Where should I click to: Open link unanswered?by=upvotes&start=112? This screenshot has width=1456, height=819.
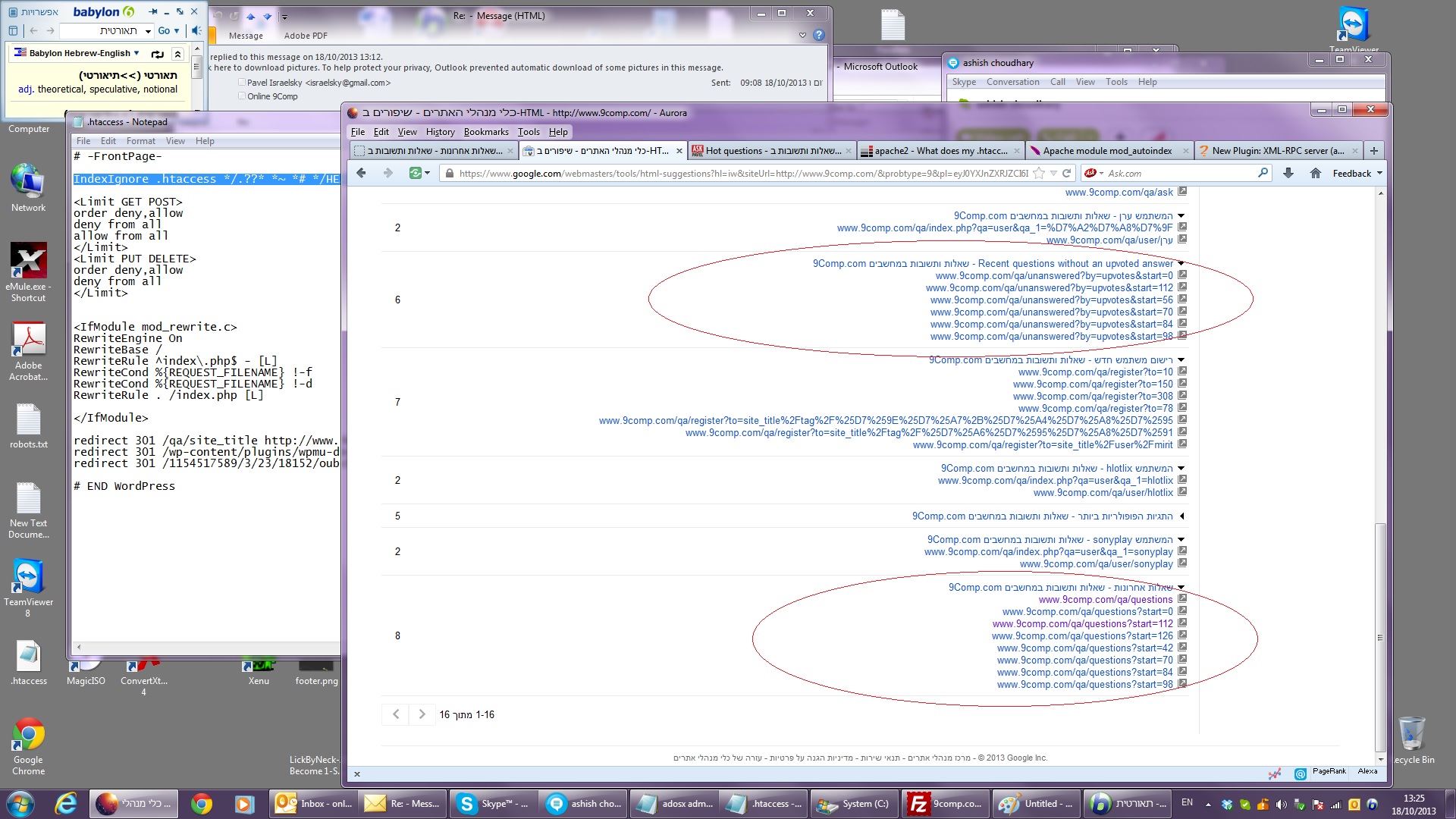click(1049, 288)
